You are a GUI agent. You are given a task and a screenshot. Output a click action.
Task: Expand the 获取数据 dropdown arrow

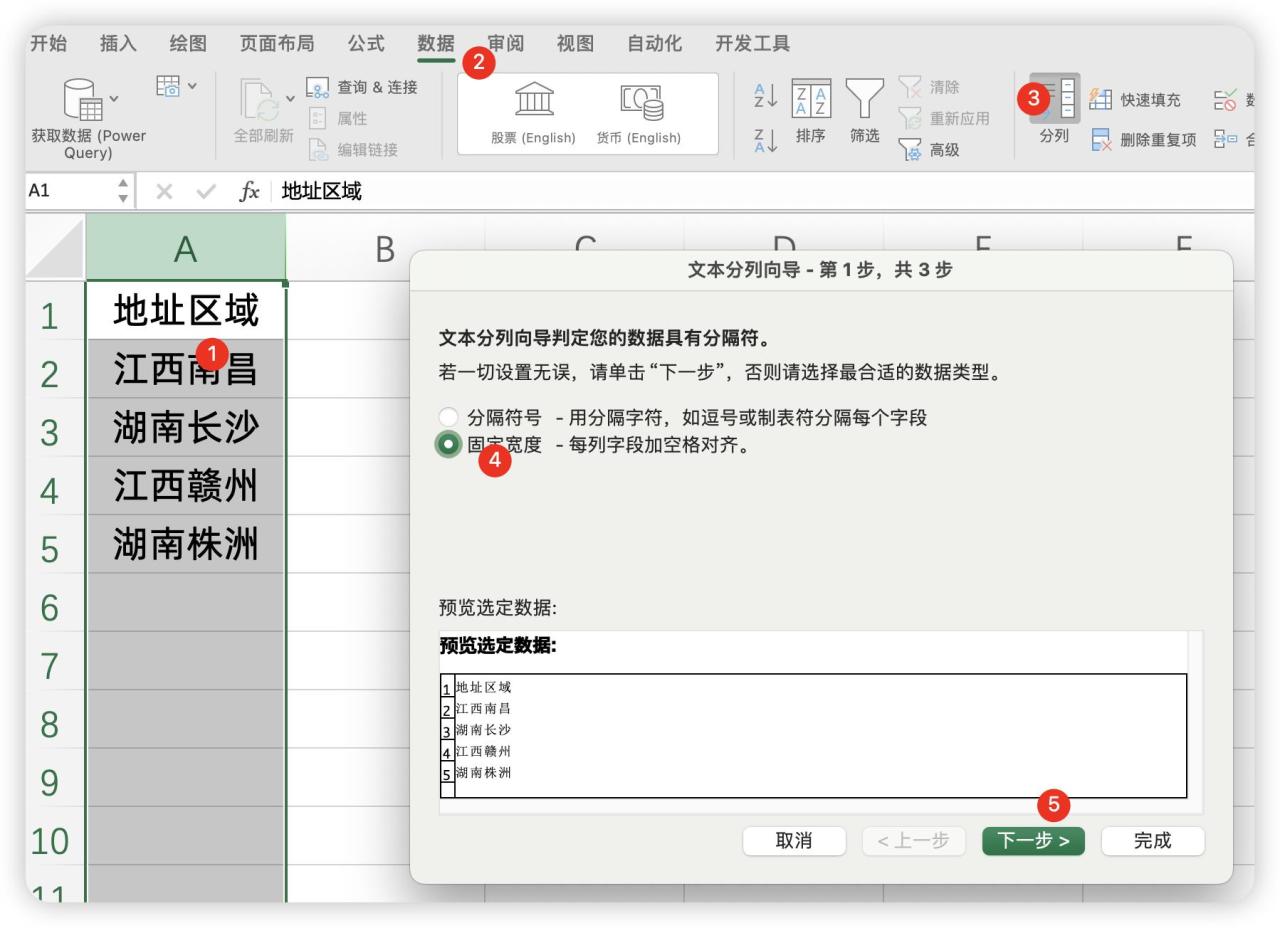[x=113, y=97]
